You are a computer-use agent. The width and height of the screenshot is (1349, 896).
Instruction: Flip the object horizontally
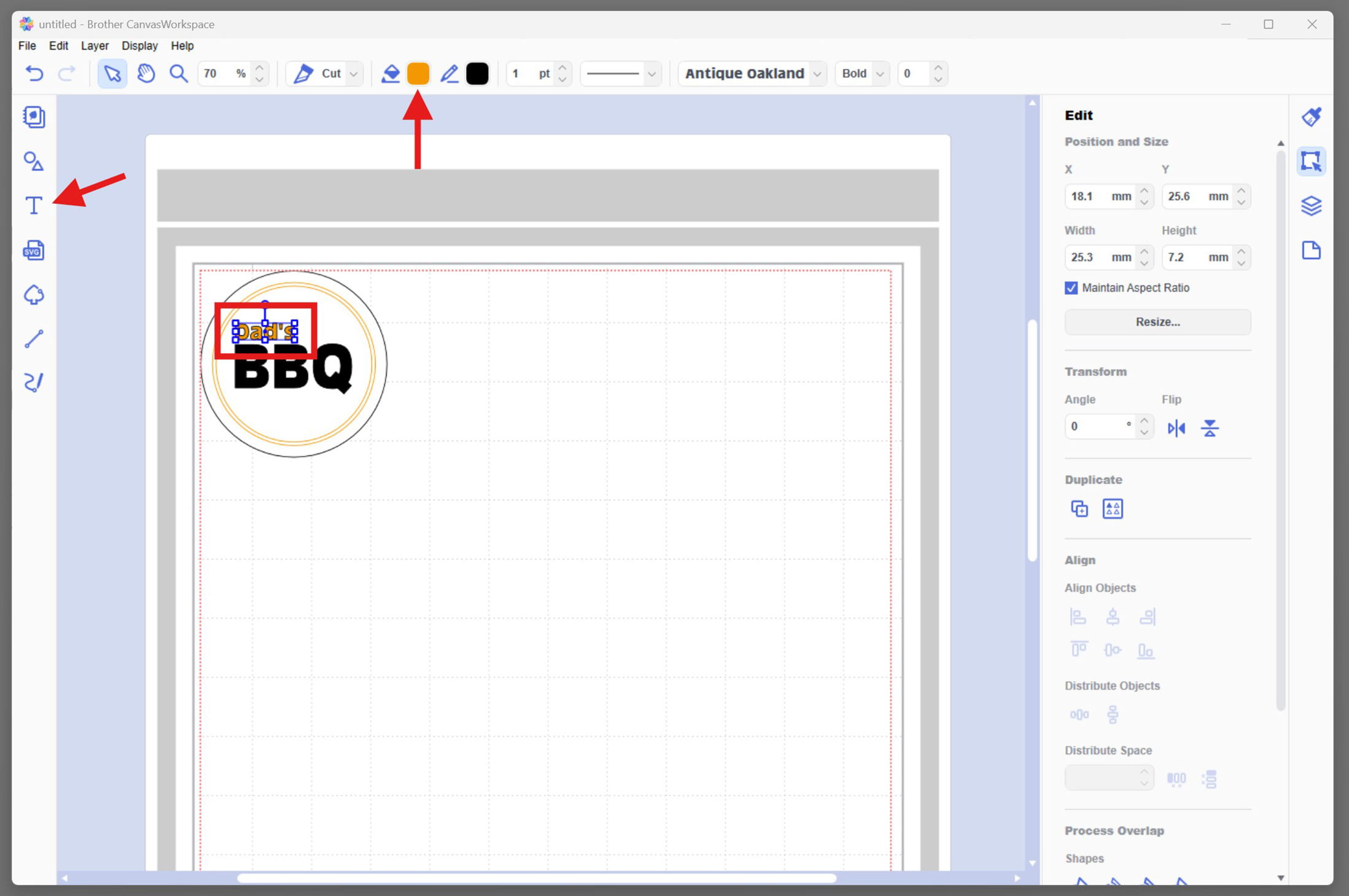coord(1176,428)
